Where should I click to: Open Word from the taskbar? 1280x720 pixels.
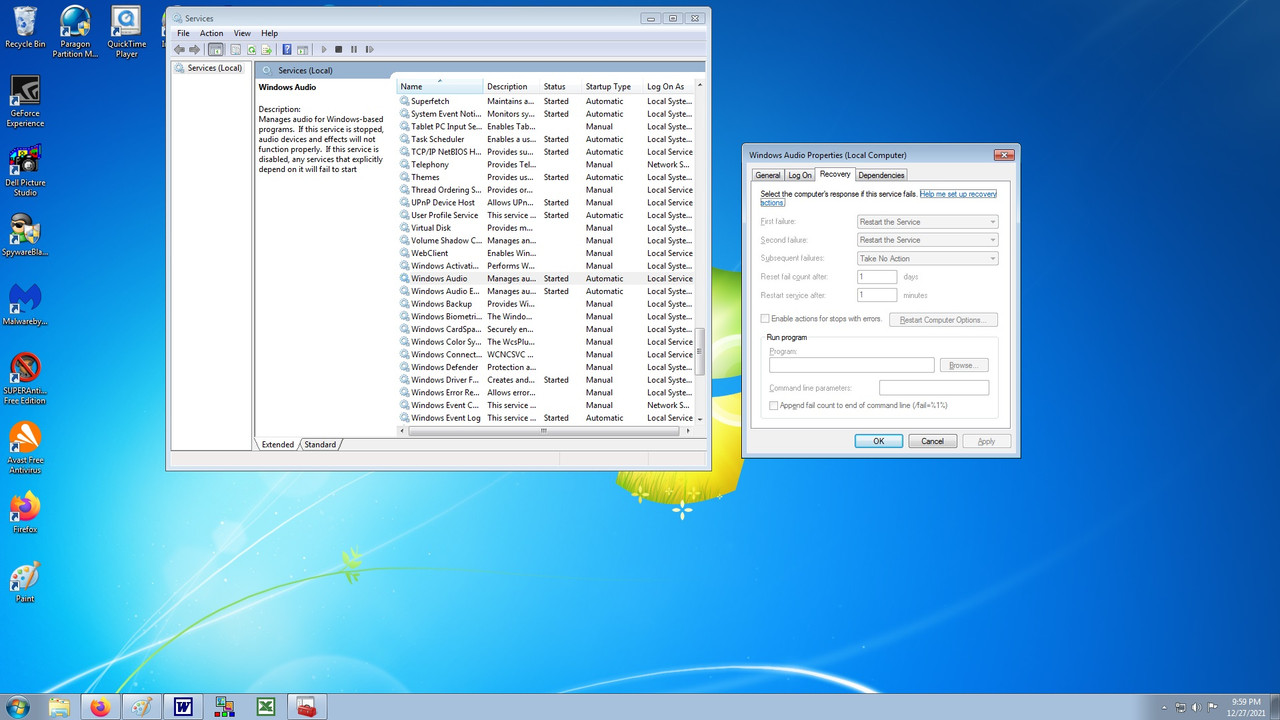183,707
